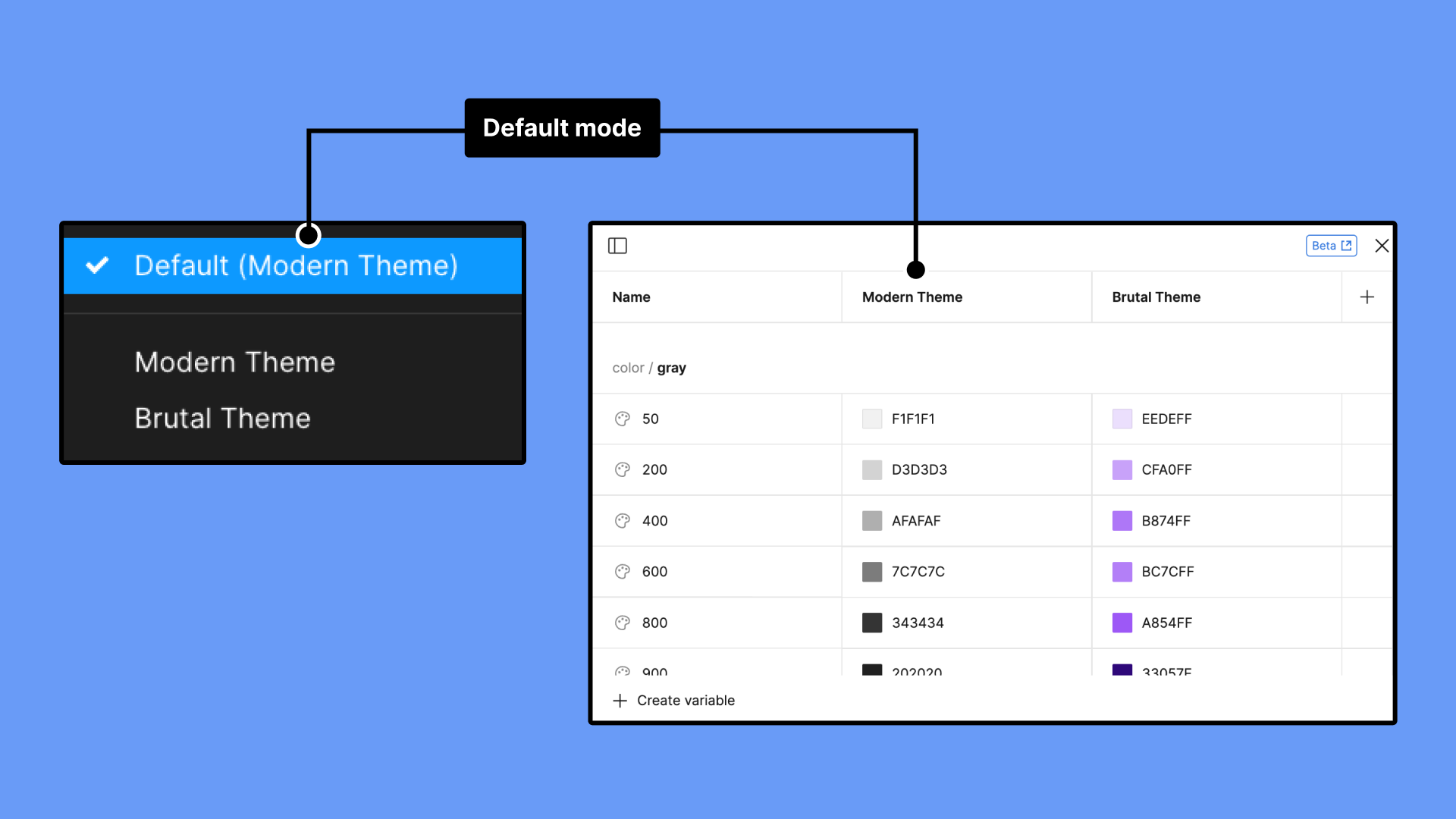Screen dimensions: 1456x819
Task: Click the sidebar toggle panel icon
Action: (x=618, y=245)
